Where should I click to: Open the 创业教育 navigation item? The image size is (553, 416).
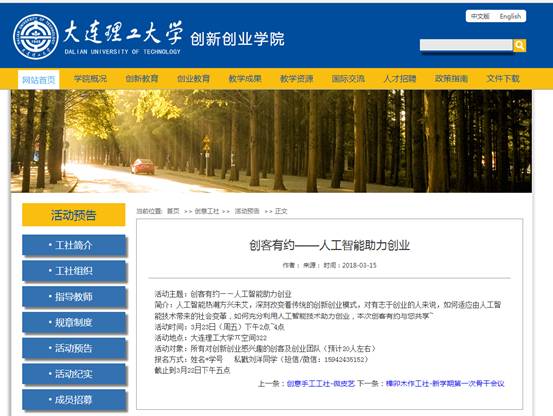(x=193, y=79)
